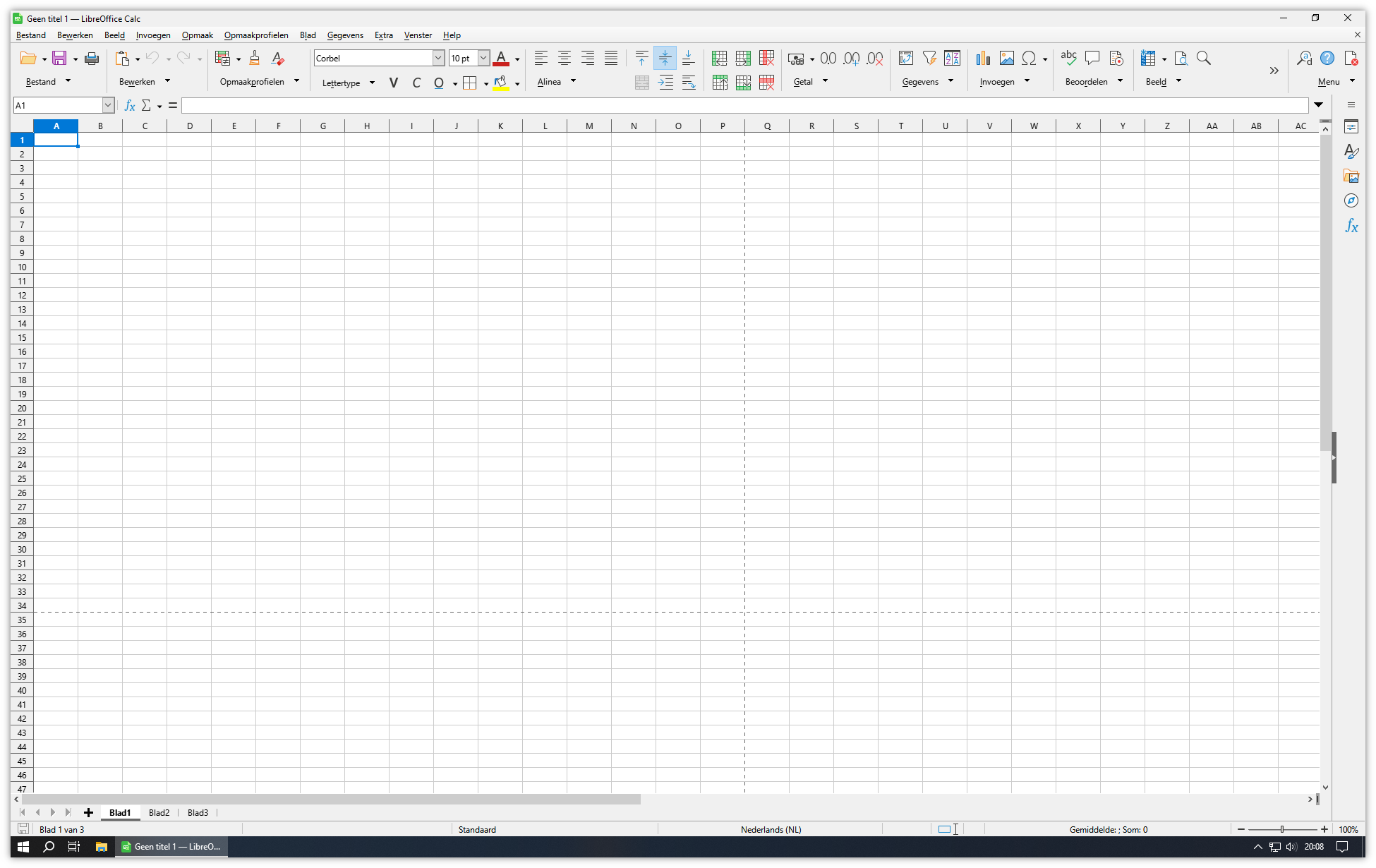The height and width of the screenshot is (868, 1376).
Task: Switch to the Blad2 sheet tab
Action: click(159, 813)
